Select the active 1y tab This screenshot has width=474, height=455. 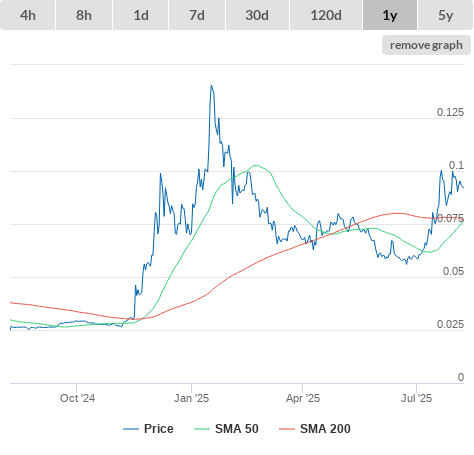coord(390,15)
